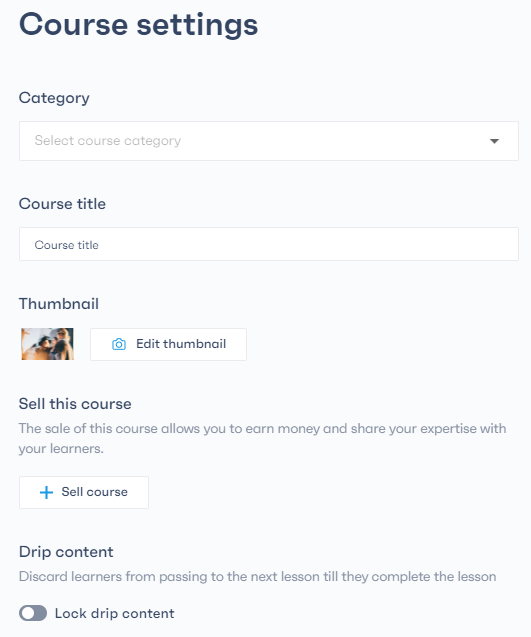This screenshot has width=531, height=637.
Task: Click the 'Sell this course' section heading
Action: tap(75, 404)
